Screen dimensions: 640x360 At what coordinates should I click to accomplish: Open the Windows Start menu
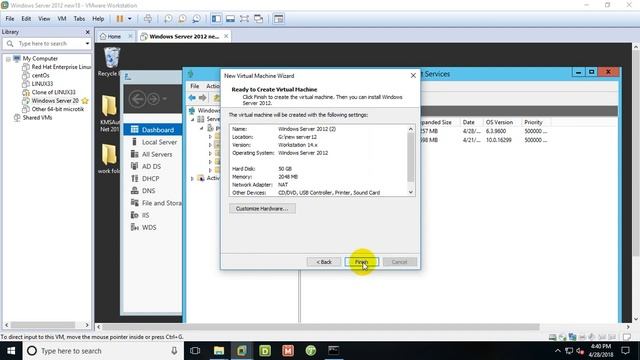click(x=11, y=351)
